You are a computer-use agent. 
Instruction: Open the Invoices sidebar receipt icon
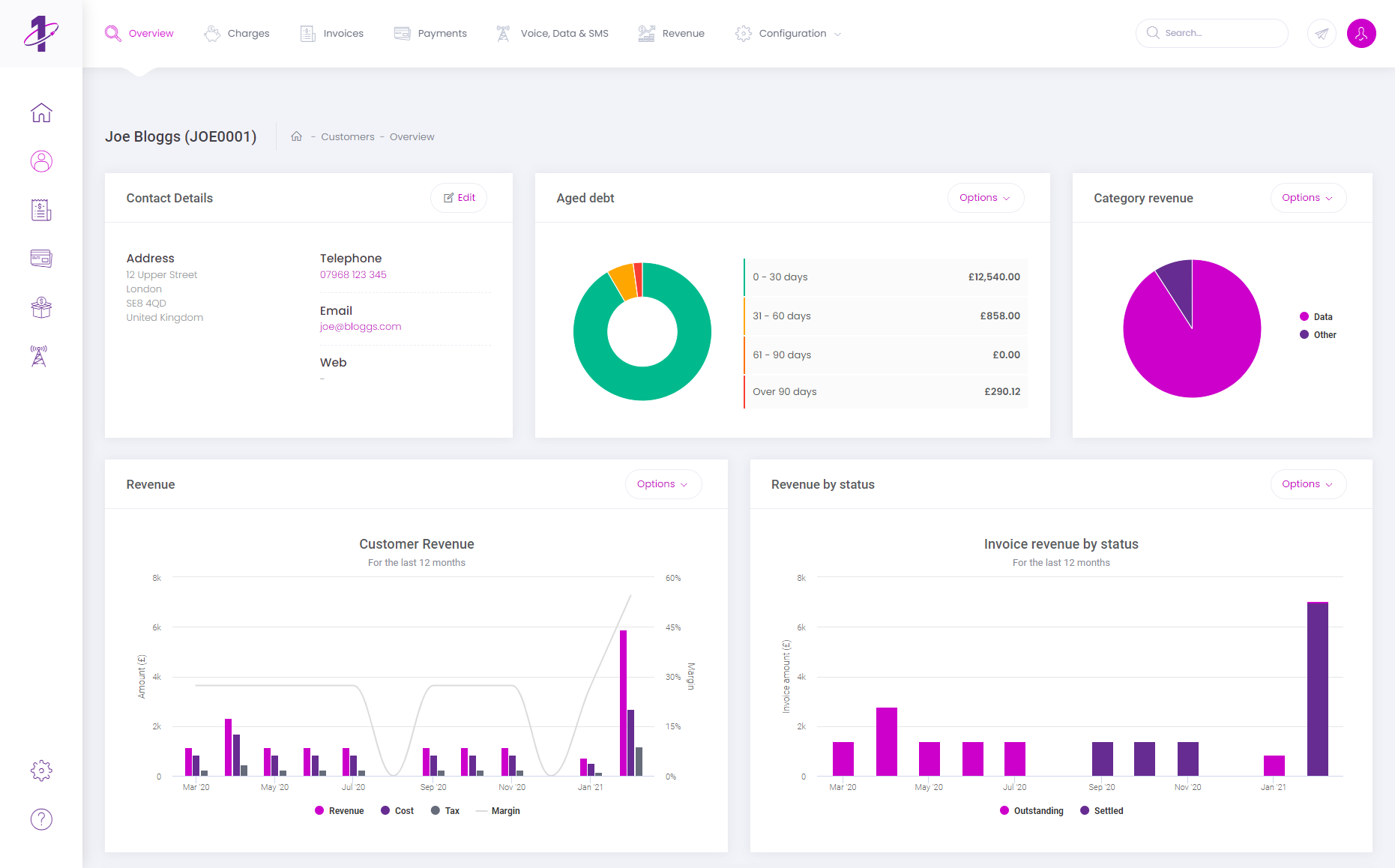[41, 210]
